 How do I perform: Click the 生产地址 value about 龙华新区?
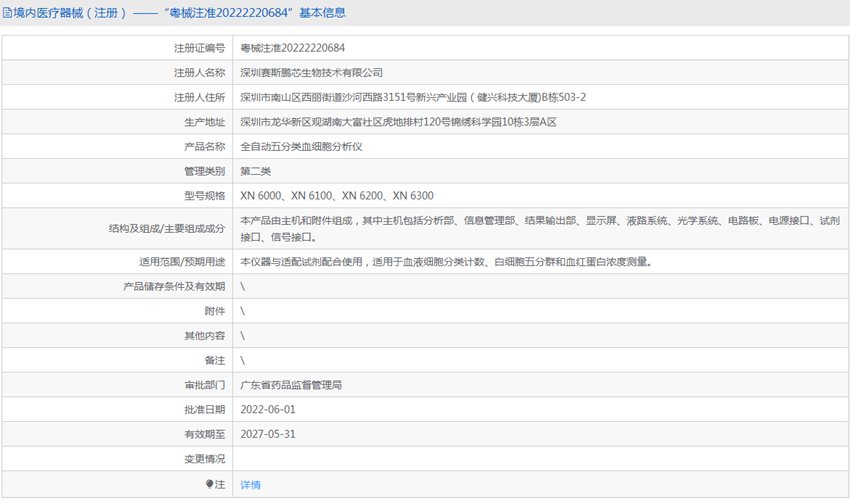pyautogui.click(x=398, y=122)
